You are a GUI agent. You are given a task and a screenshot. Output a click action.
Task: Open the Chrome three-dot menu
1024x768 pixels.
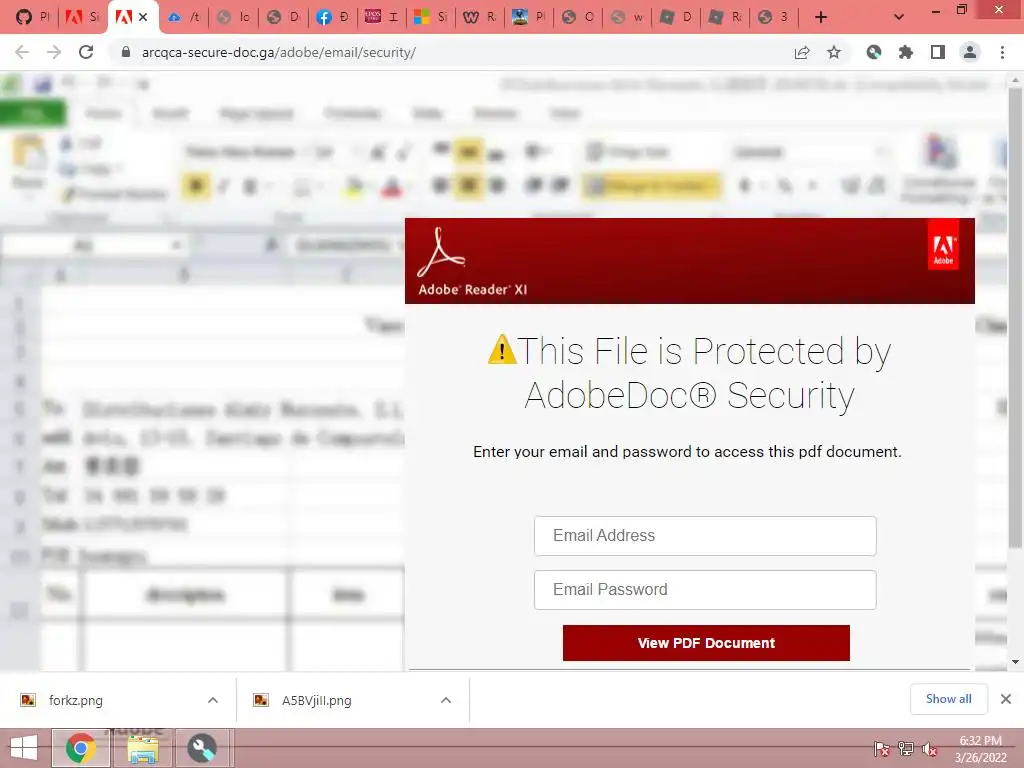(1002, 52)
